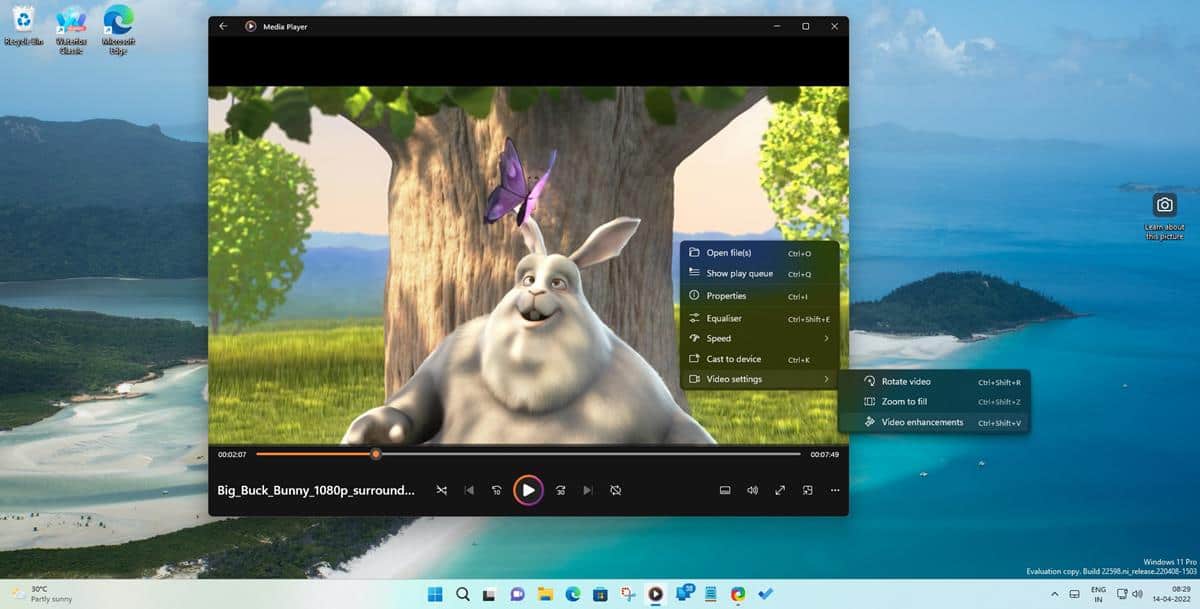The height and width of the screenshot is (609, 1200).
Task: Click the orange seek bar handle
Action: (376, 454)
